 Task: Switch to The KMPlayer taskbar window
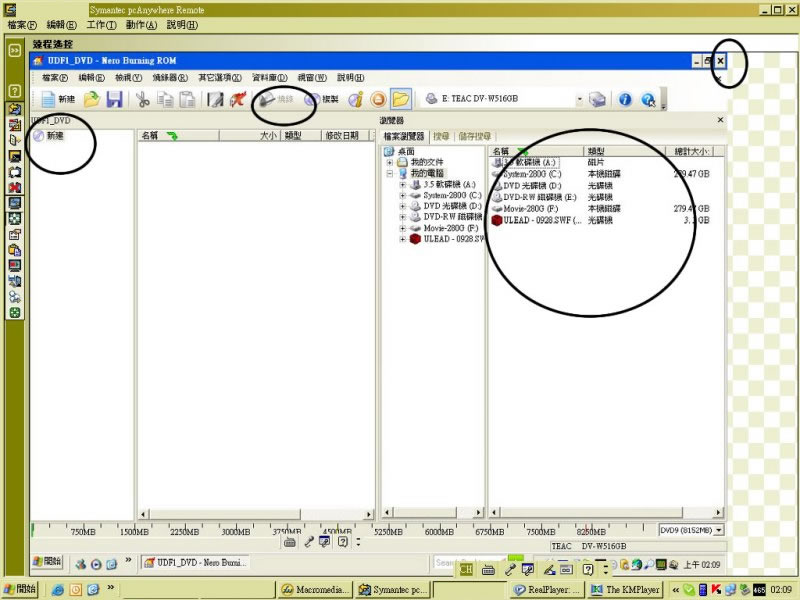(626, 590)
